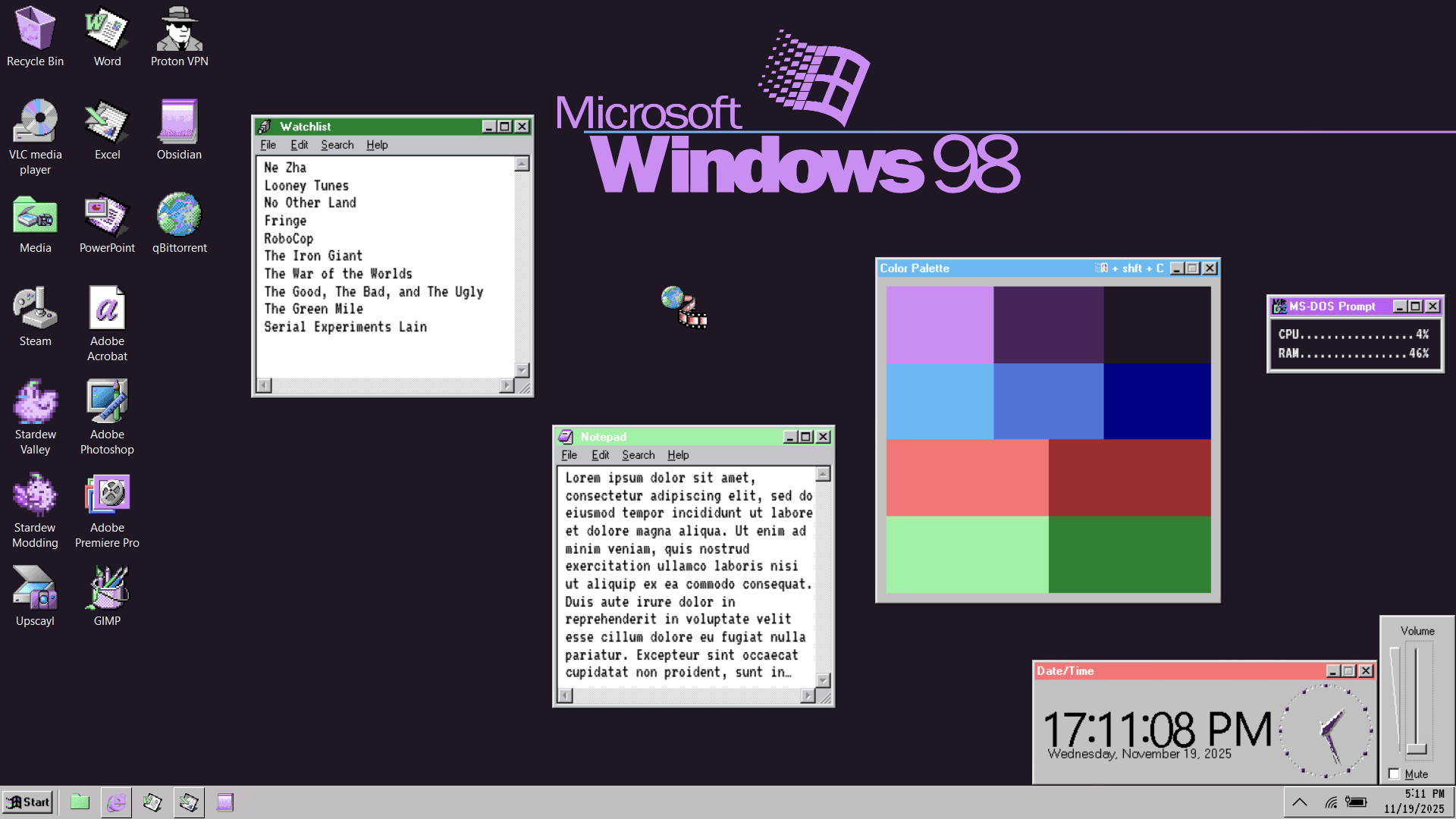
Task: Toggle the Mute checkbox in Volume
Action: [1394, 773]
